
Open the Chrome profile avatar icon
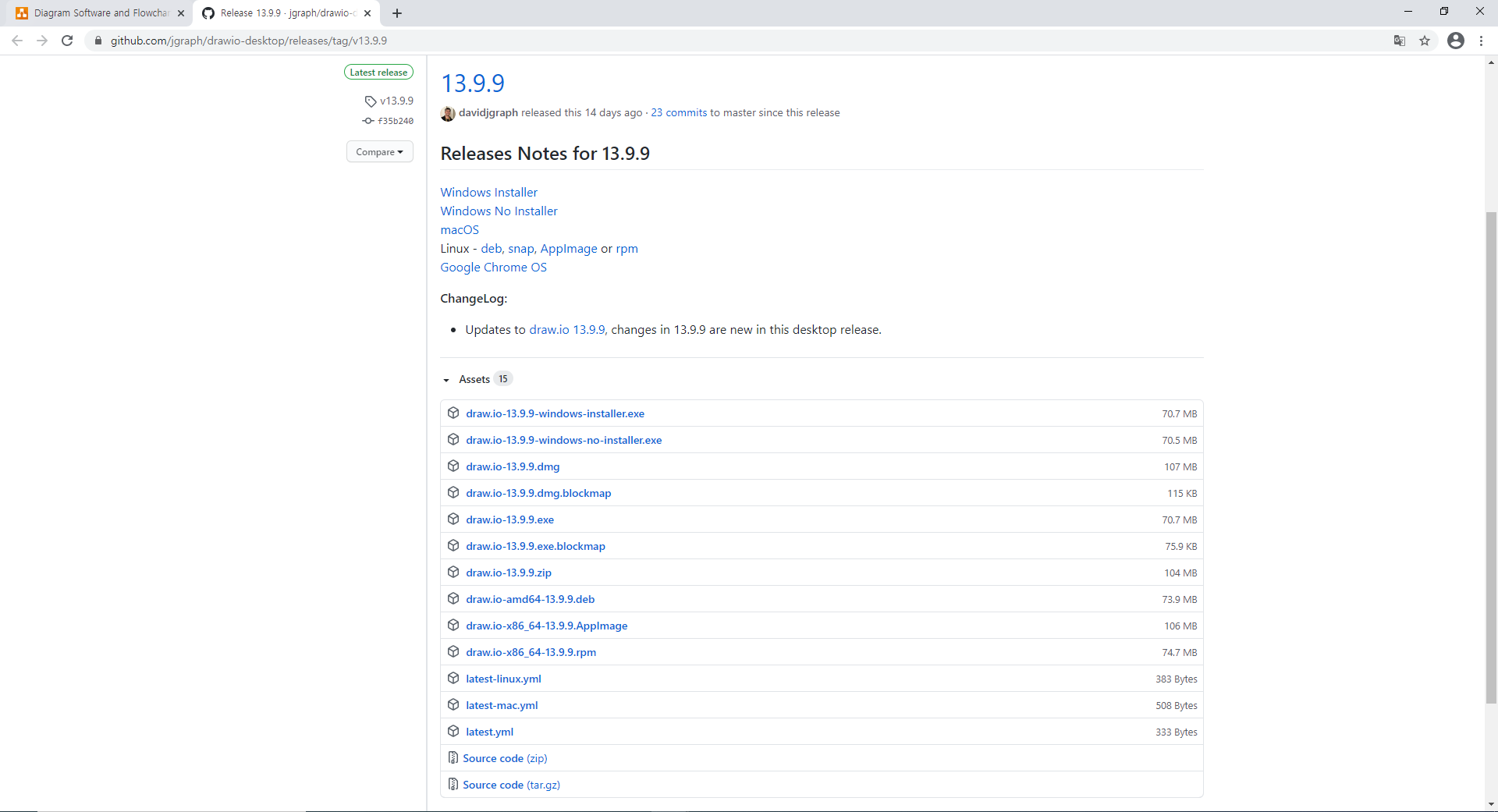pyautogui.click(x=1456, y=41)
